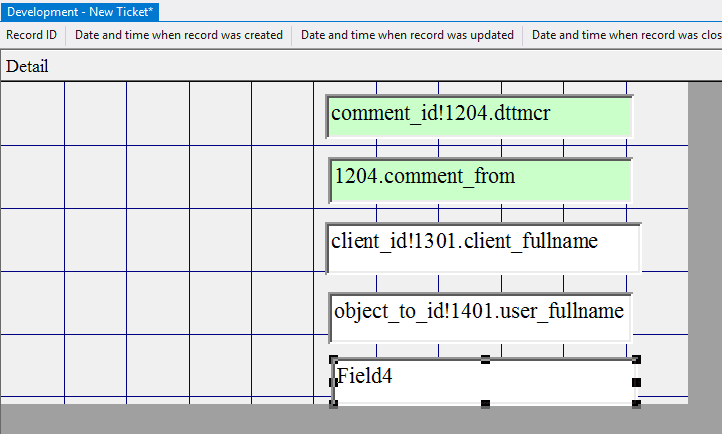Click Field4's top-center resize handle
This screenshot has height=434, width=722.
[485, 359]
